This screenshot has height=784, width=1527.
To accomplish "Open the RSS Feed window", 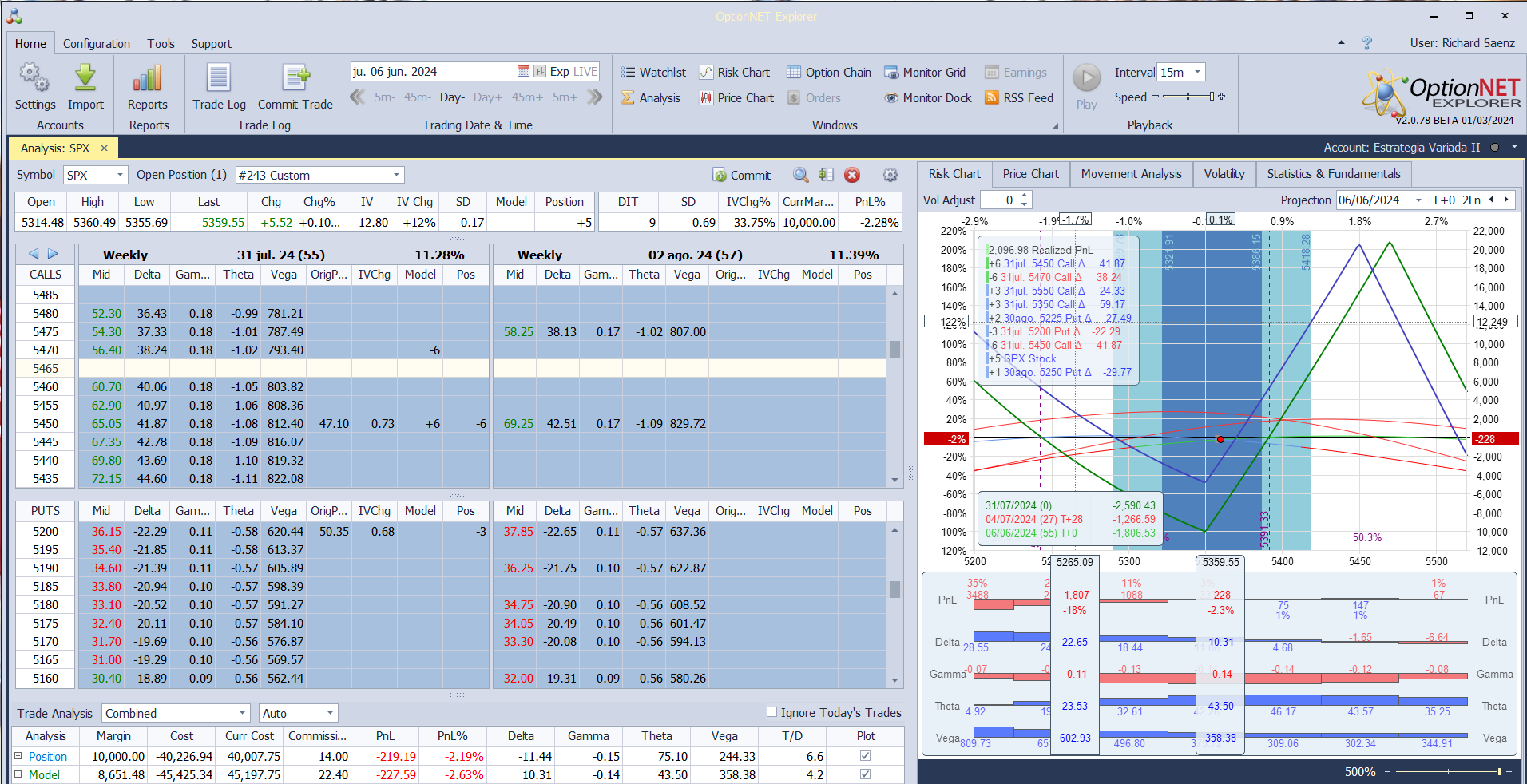I will tap(1019, 98).
